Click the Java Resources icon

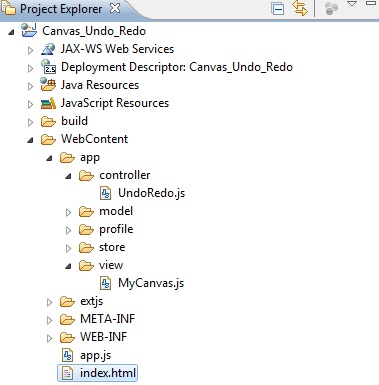tap(48, 84)
